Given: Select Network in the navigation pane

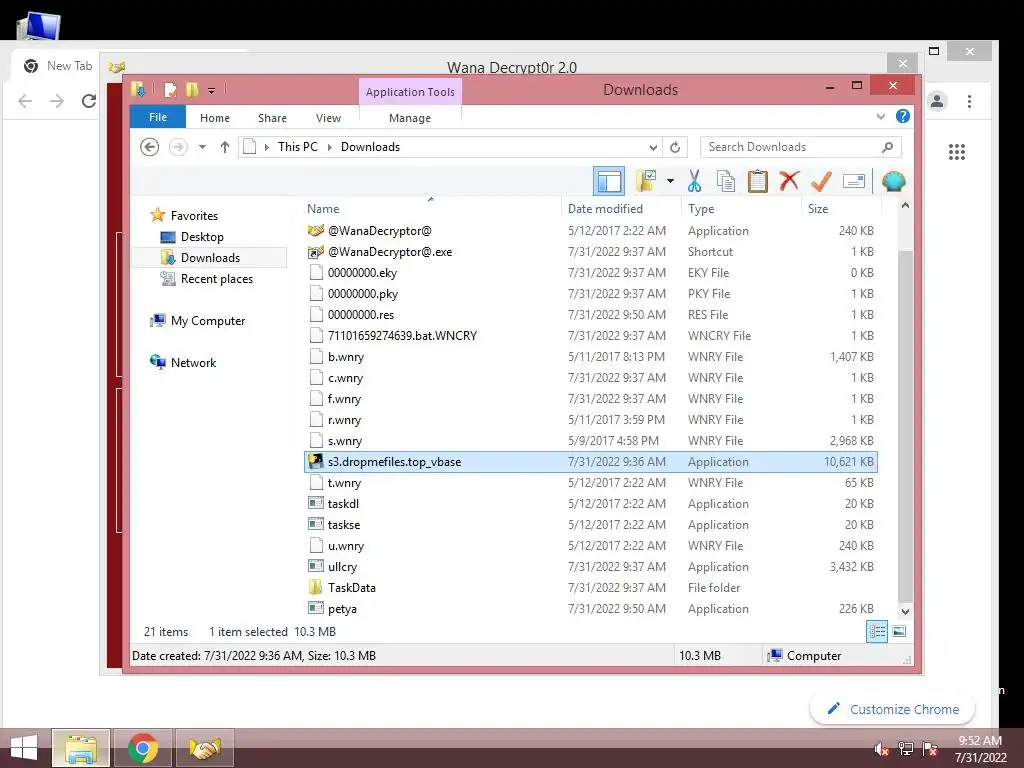Looking at the screenshot, I should tap(193, 362).
